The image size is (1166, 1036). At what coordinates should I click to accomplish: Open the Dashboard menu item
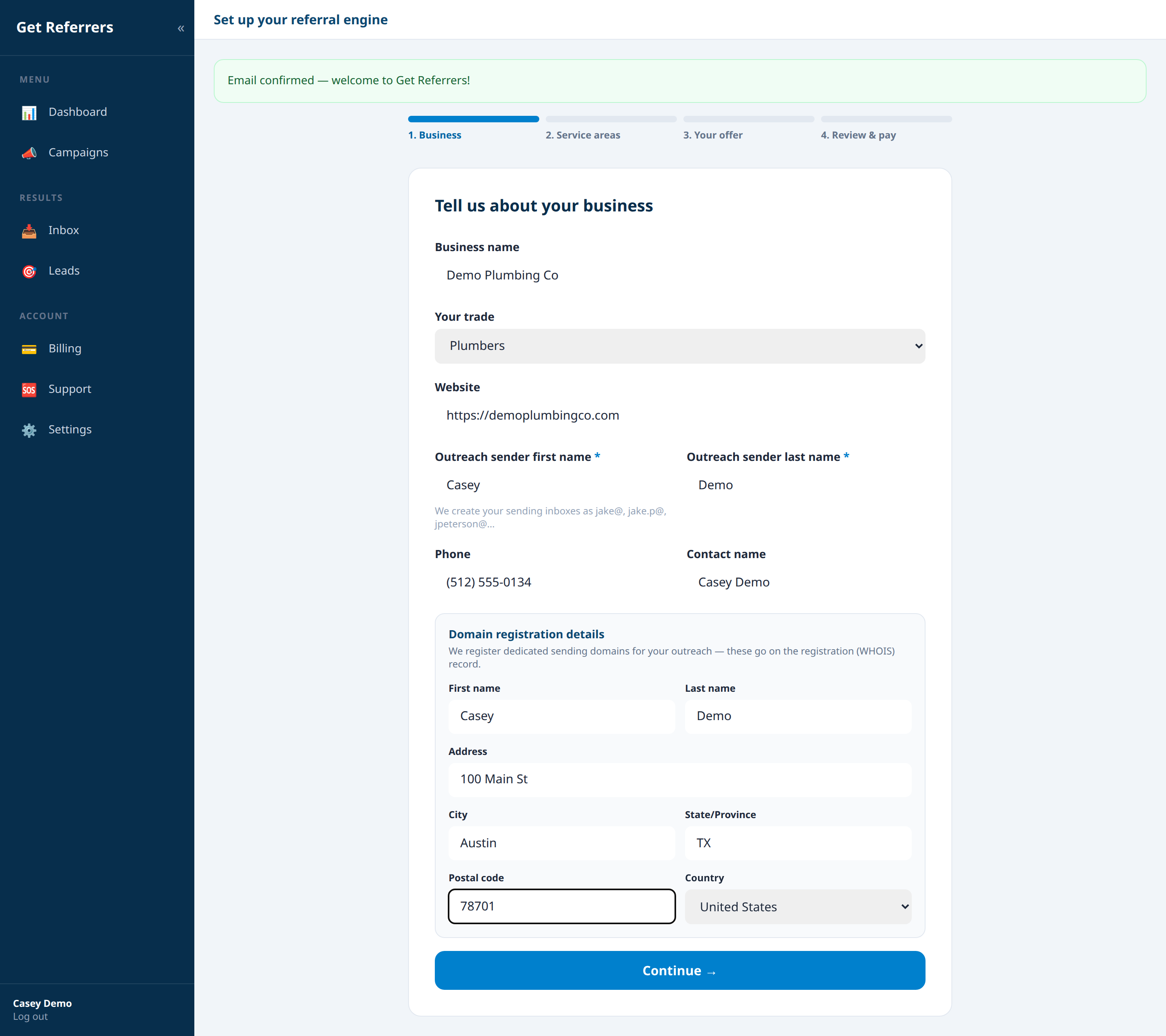point(97,112)
